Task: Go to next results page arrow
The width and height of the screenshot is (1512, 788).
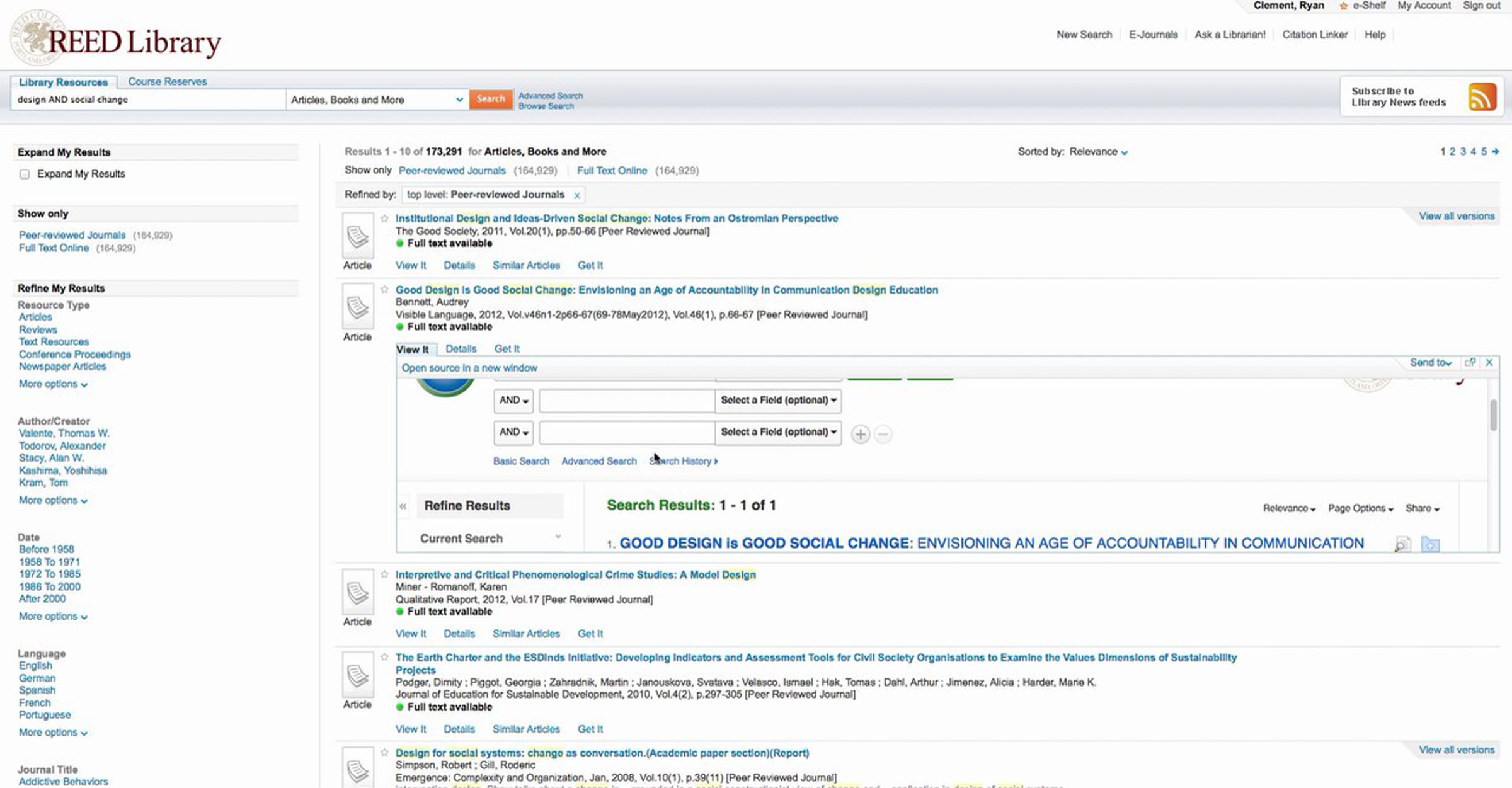Action: click(x=1496, y=152)
